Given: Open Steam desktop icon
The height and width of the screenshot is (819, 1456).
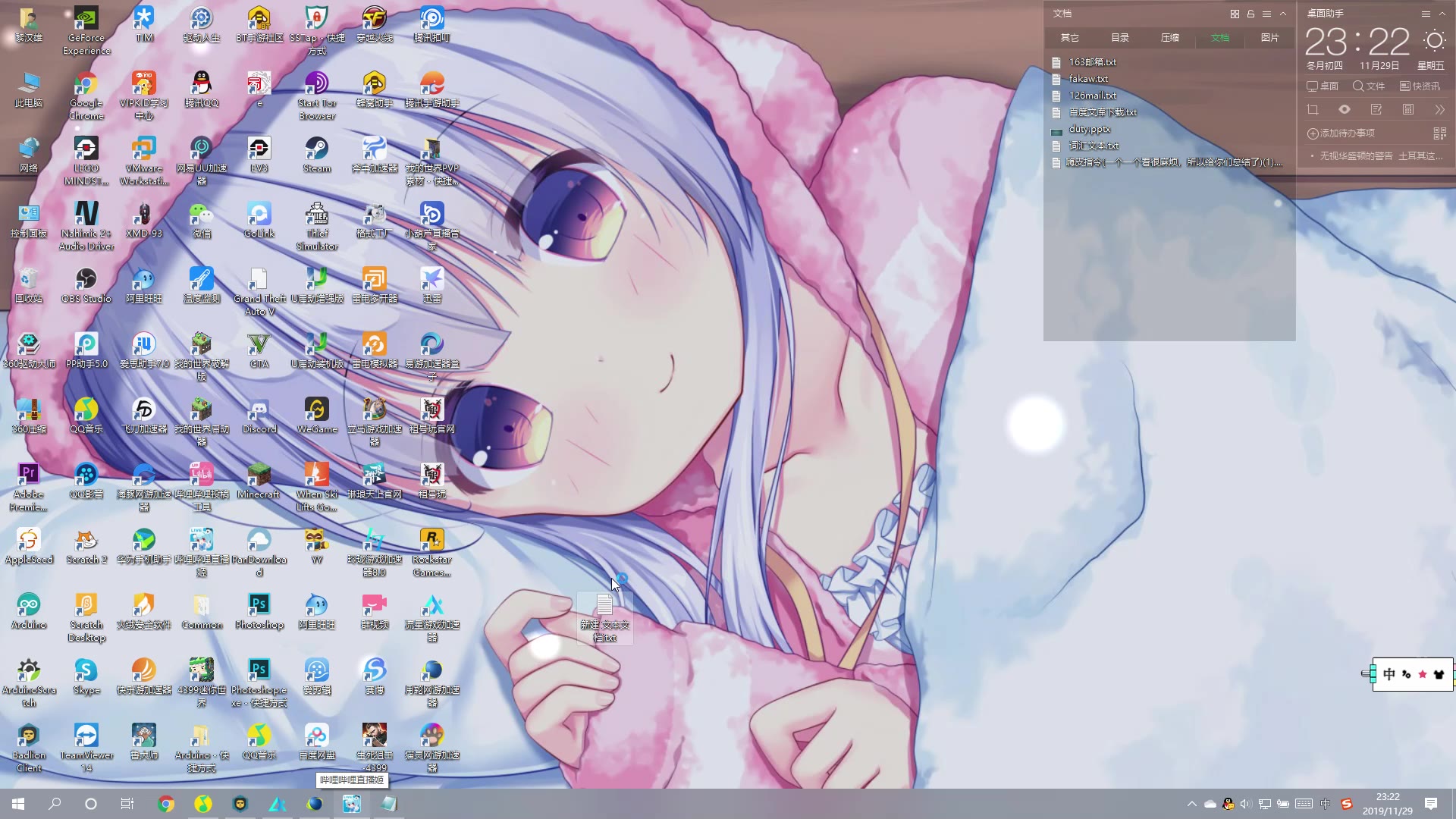Looking at the screenshot, I should click(317, 155).
